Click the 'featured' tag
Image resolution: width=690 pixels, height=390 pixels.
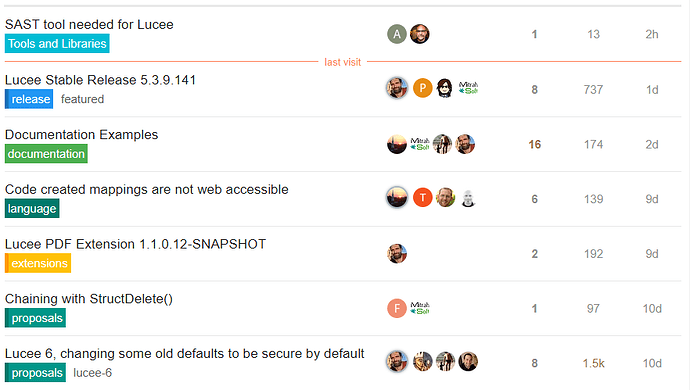(82, 99)
